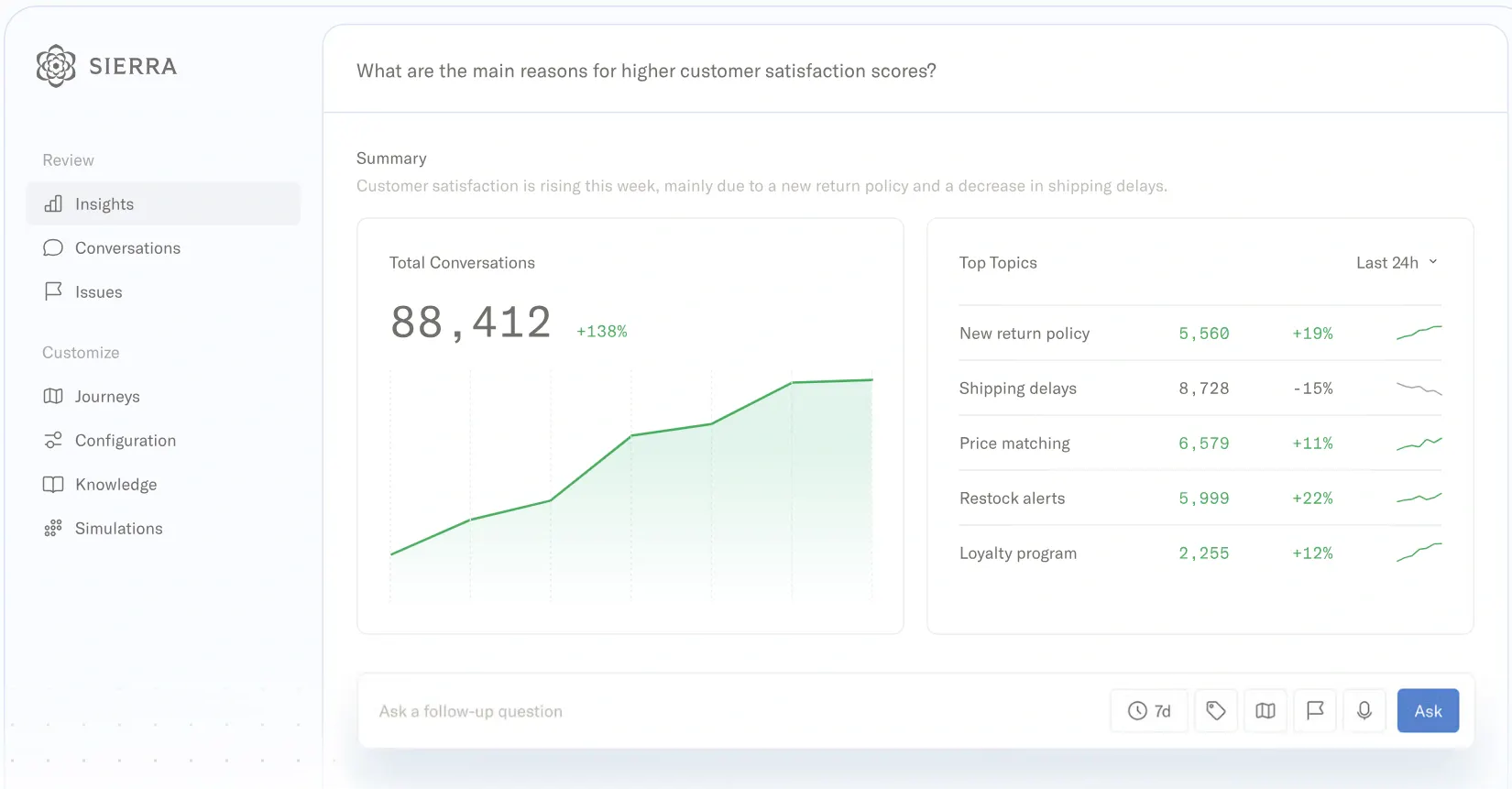Click the Summary heading

pos(391,159)
